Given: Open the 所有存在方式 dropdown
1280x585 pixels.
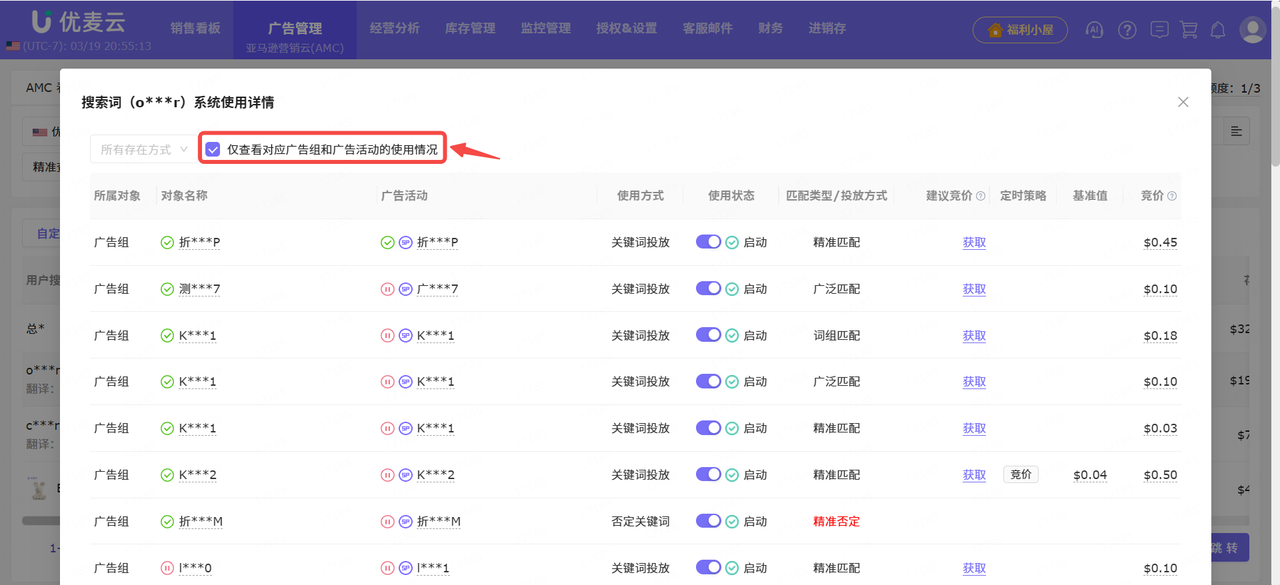Looking at the screenshot, I should pyautogui.click(x=142, y=148).
